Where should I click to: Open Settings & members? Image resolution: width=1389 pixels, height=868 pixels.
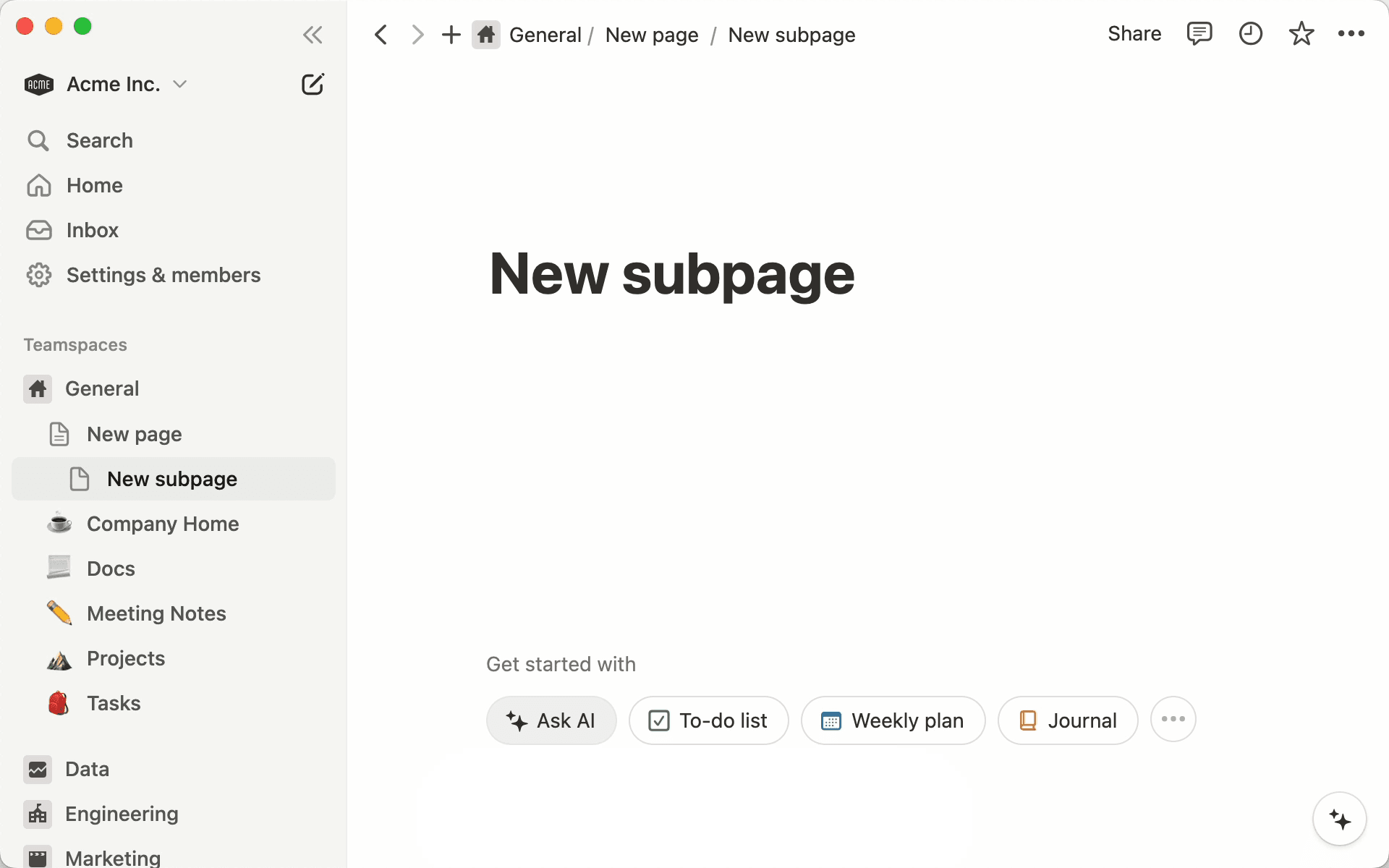point(174,275)
